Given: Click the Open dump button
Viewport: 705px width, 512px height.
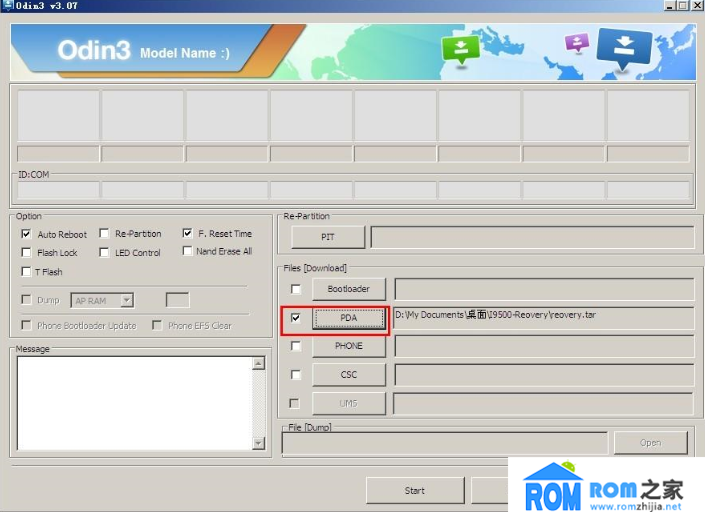Looking at the screenshot, I should pyautogui.click(x=651, y=443).
